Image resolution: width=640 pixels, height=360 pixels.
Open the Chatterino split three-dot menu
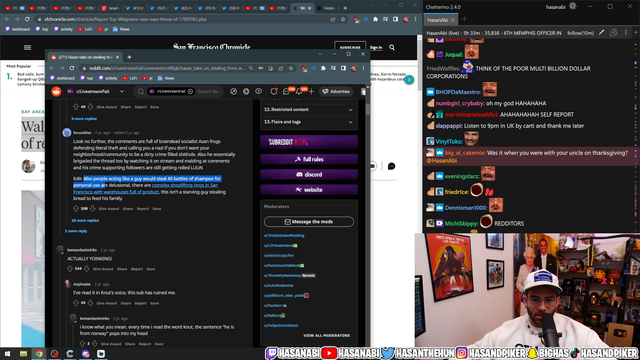626,33
